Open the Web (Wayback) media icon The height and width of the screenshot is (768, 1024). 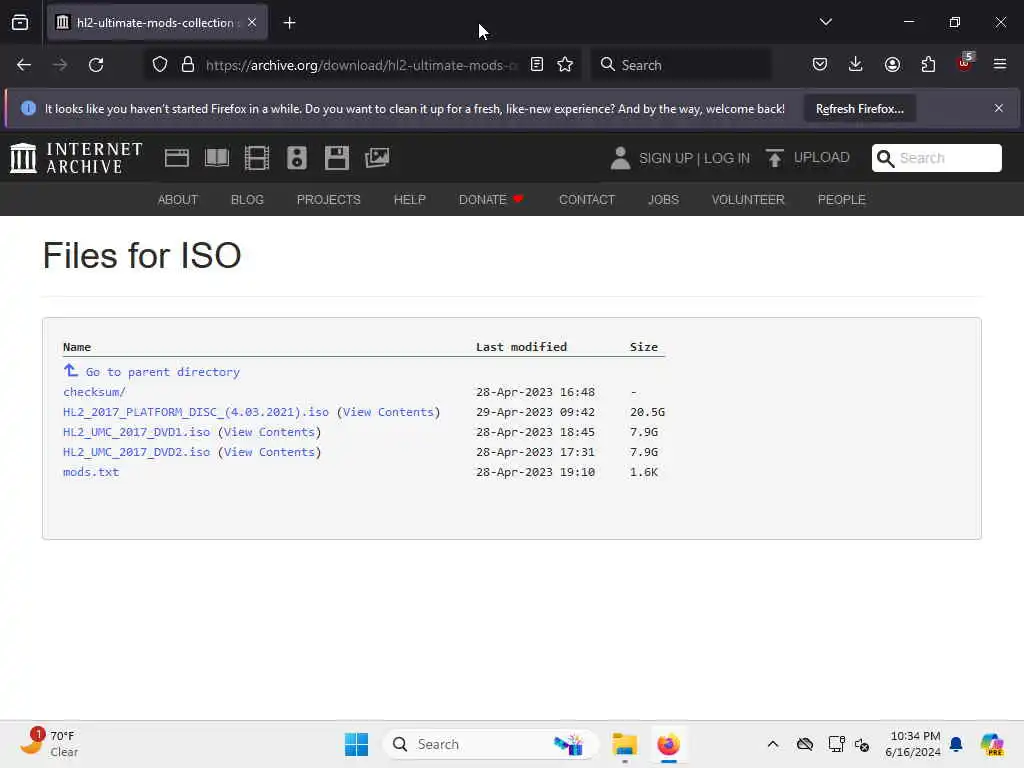[x=177, y=158]
